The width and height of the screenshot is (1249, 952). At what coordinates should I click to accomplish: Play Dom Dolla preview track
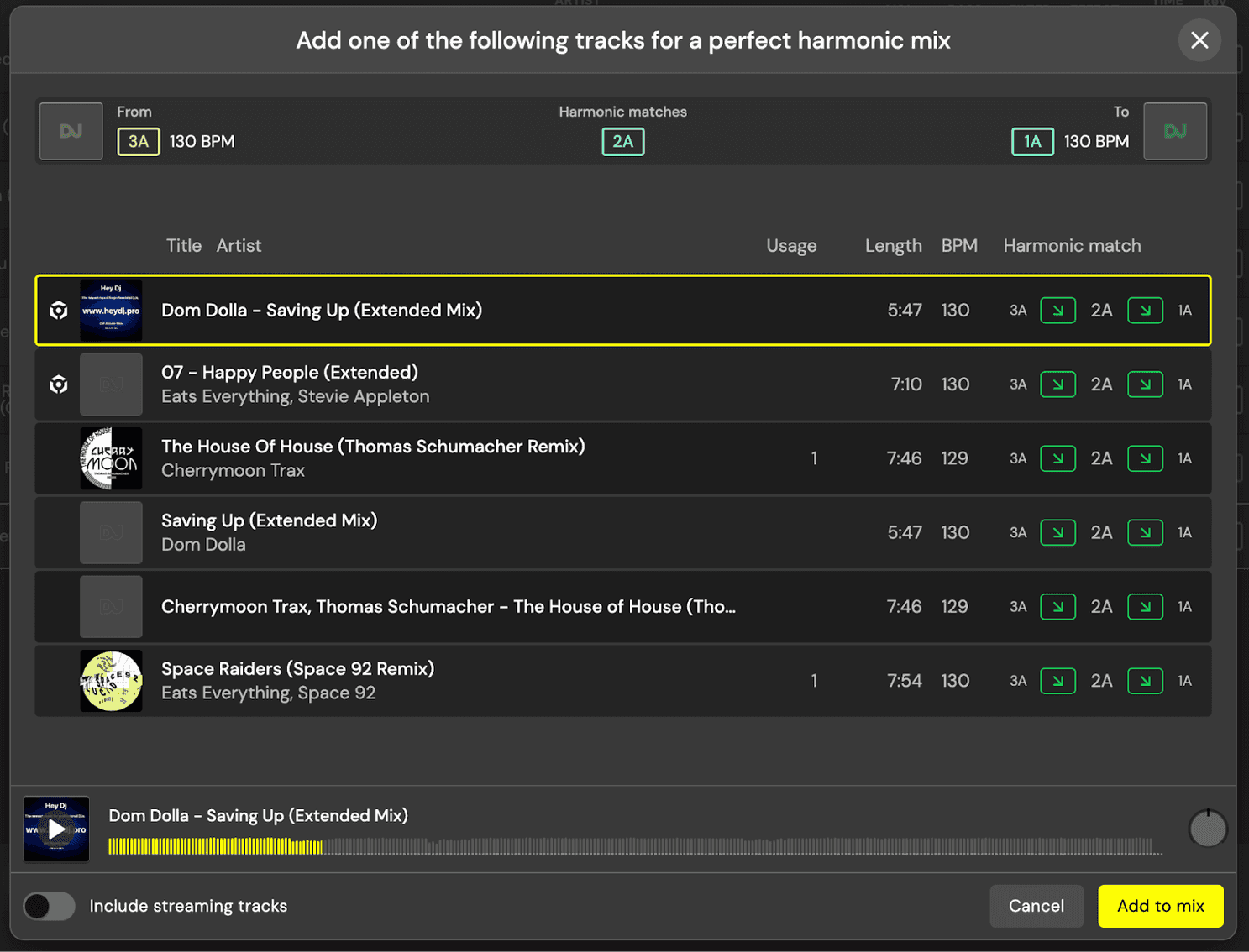pos(56,829)
